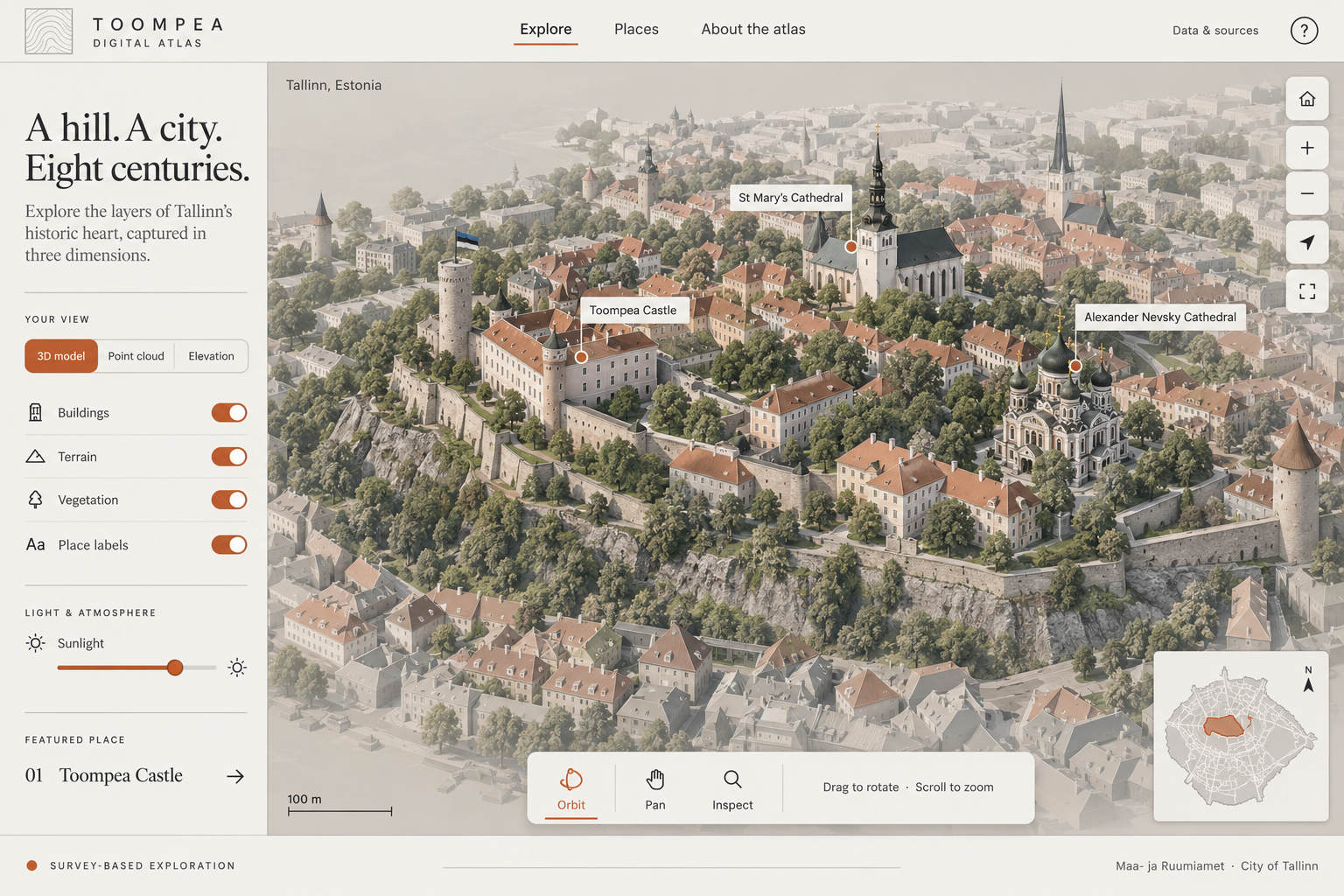Zoom out with the minus icon
Viewport: 1344px width, 896px height.
1307,193
